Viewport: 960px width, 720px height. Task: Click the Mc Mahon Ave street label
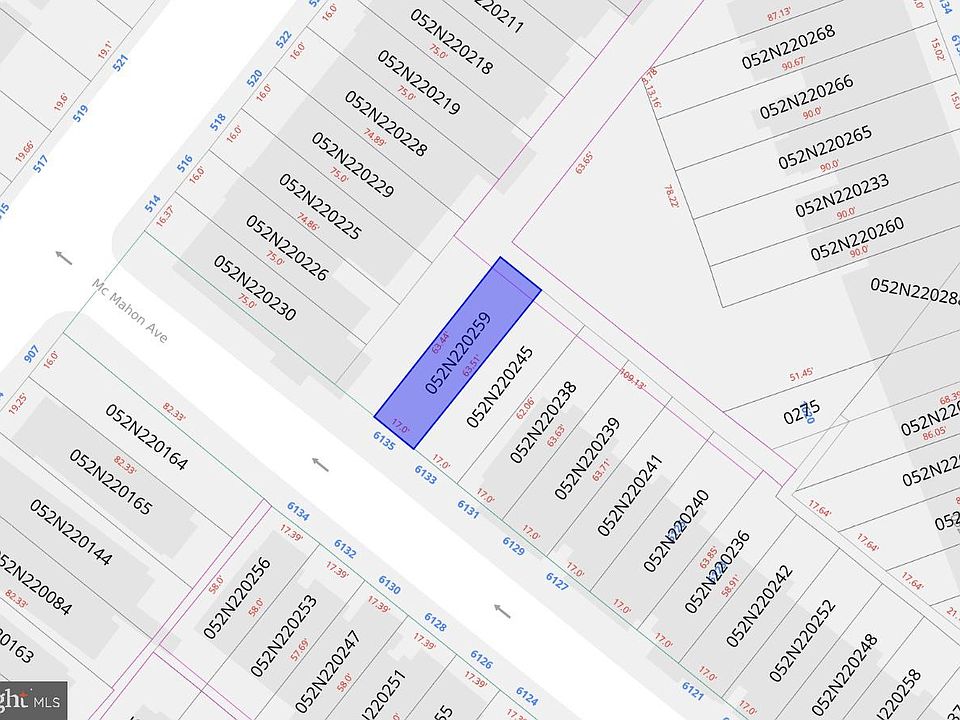coord(129,310)
